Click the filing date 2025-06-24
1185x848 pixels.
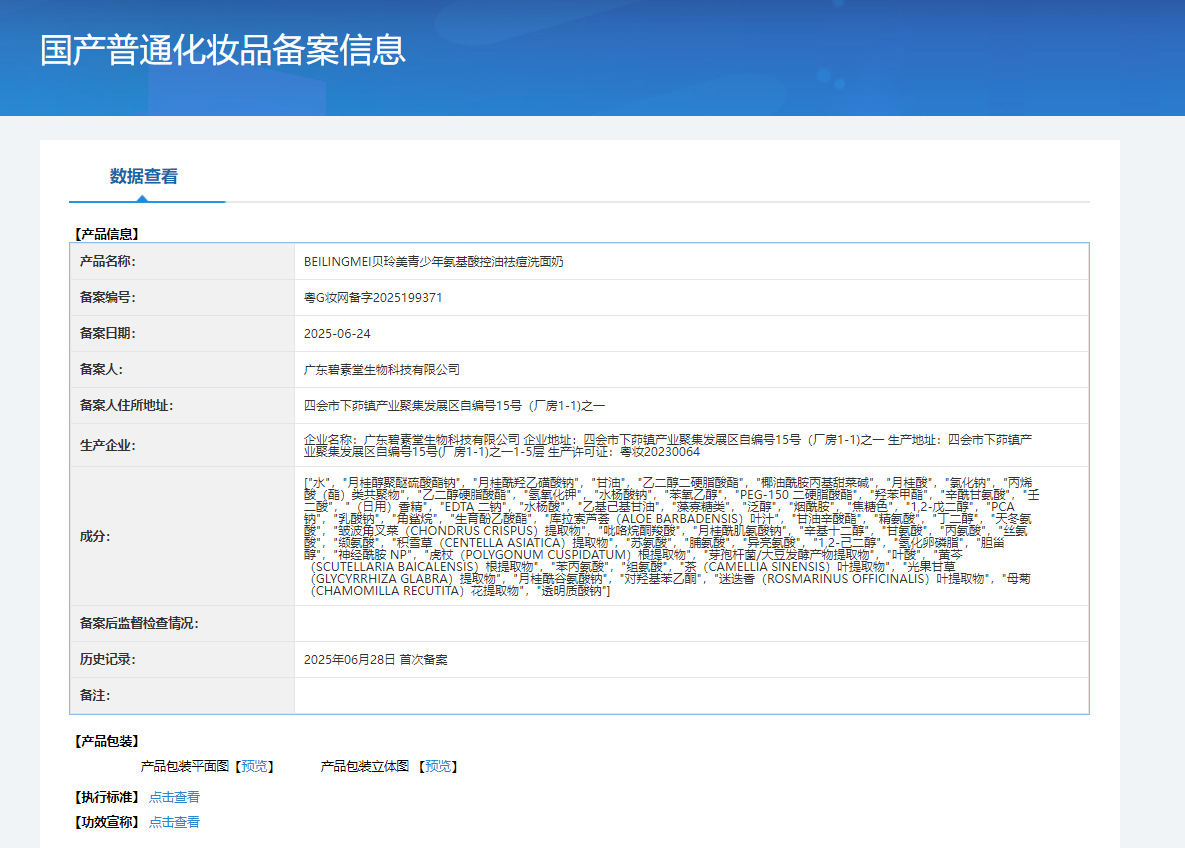[337, 333]
